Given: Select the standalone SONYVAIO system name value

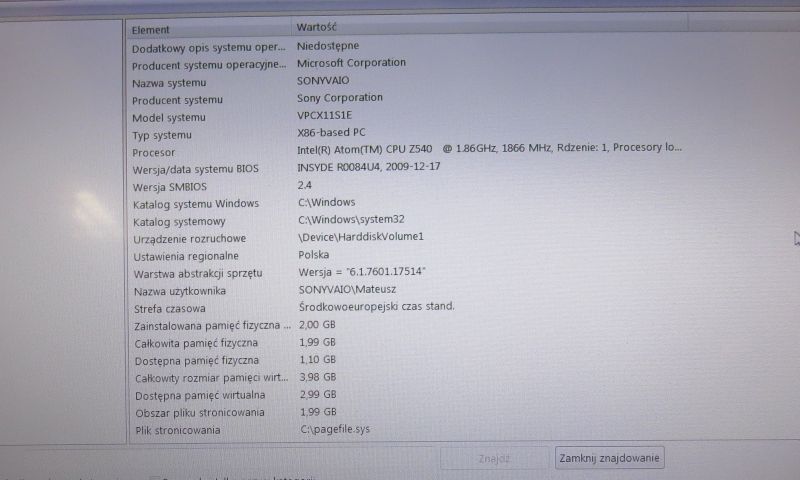Looking at the screenshot, I should pyautogui.click(x=323, y=81).
